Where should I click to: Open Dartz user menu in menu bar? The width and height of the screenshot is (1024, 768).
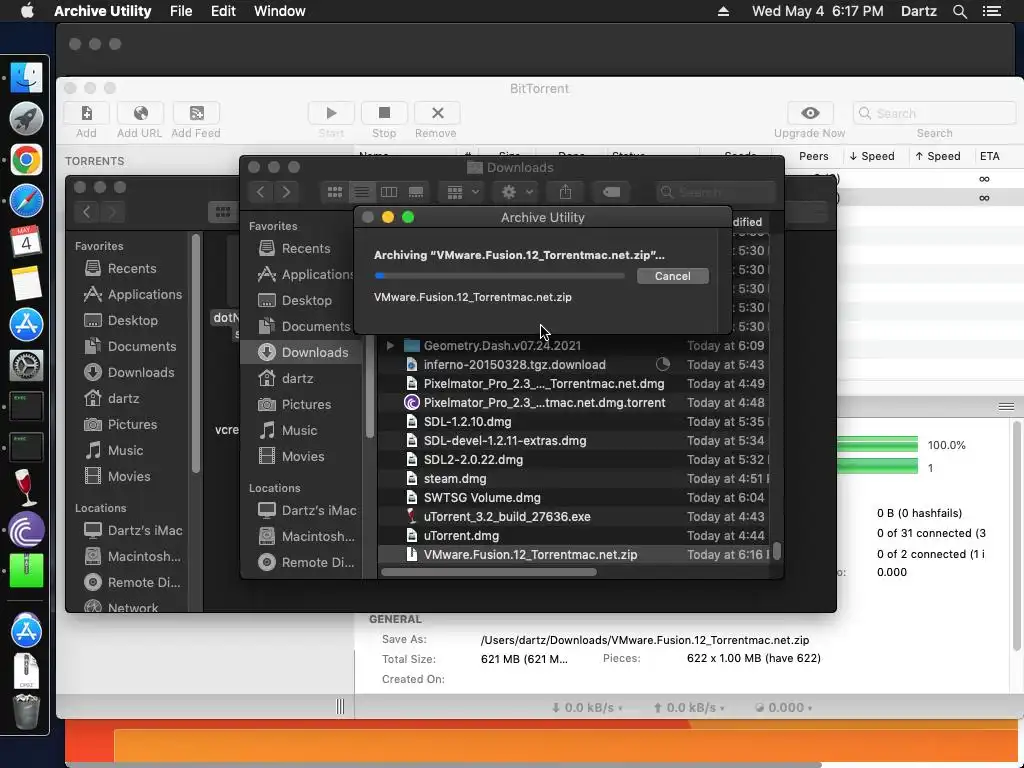tap(918, 11)
